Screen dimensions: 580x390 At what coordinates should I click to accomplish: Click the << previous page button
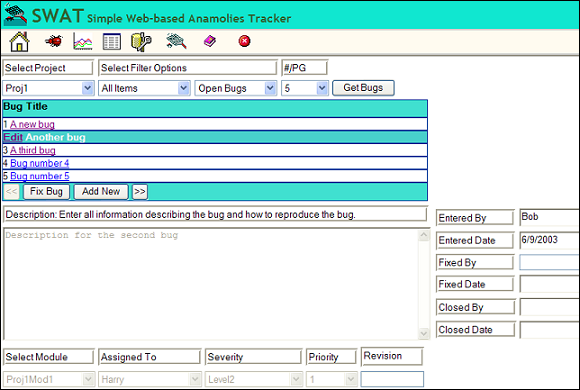pyautogui.click(x=11, y=192)
